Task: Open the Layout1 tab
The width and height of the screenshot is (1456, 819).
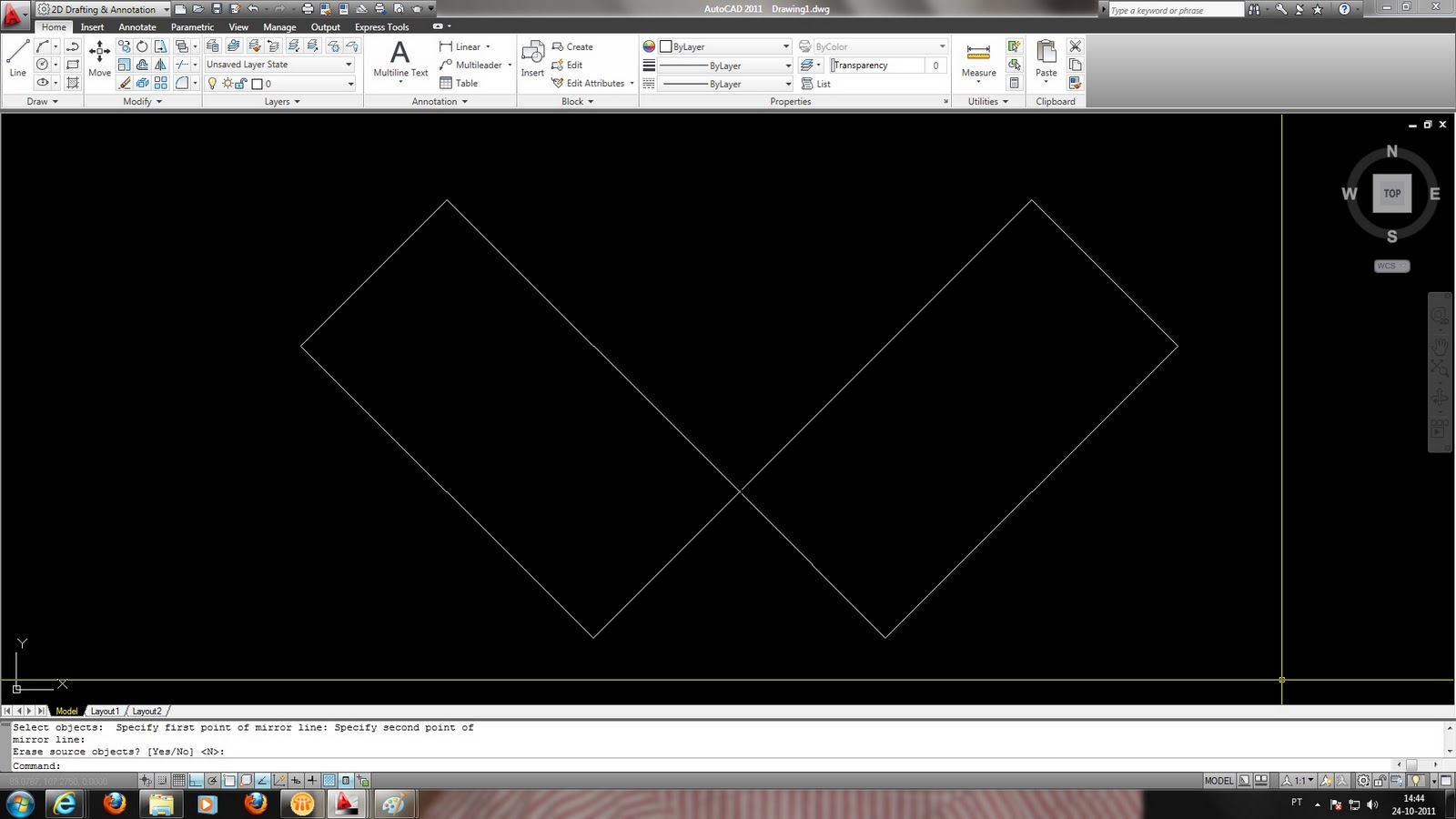Action: [106, 711]
